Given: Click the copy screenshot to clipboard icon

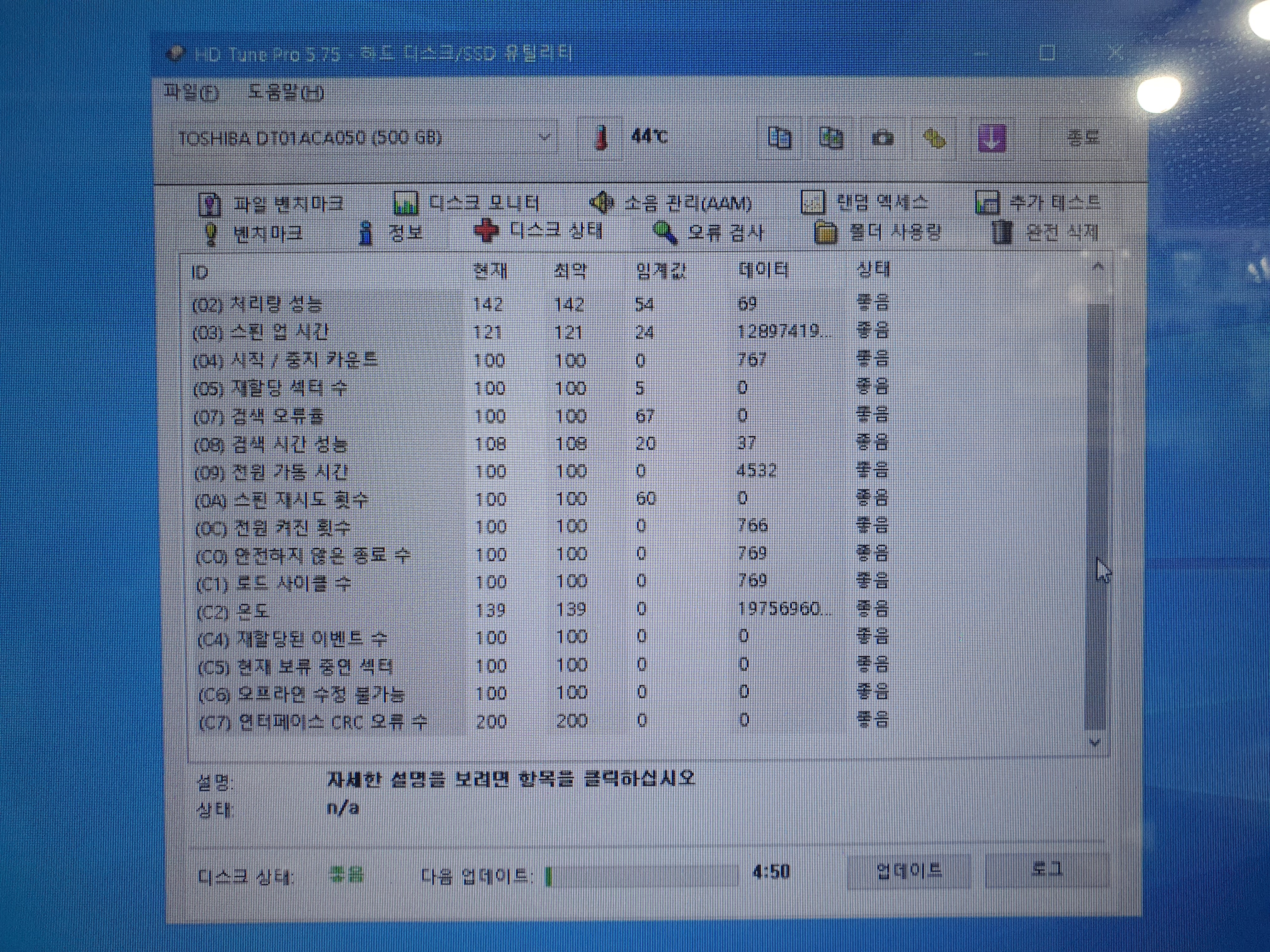Looking at the screenshot, I should (x=831, y=138).
